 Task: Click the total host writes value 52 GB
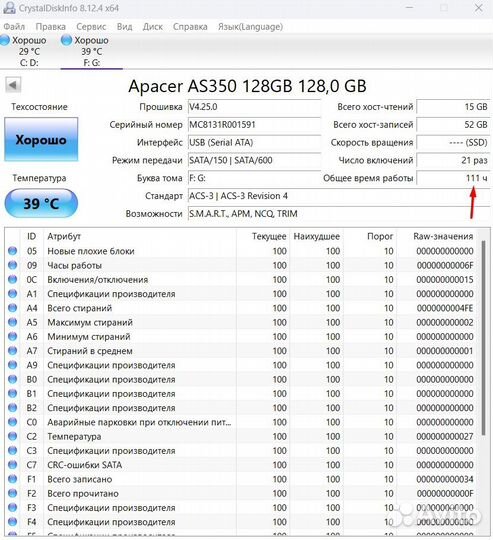coord(453,125)
